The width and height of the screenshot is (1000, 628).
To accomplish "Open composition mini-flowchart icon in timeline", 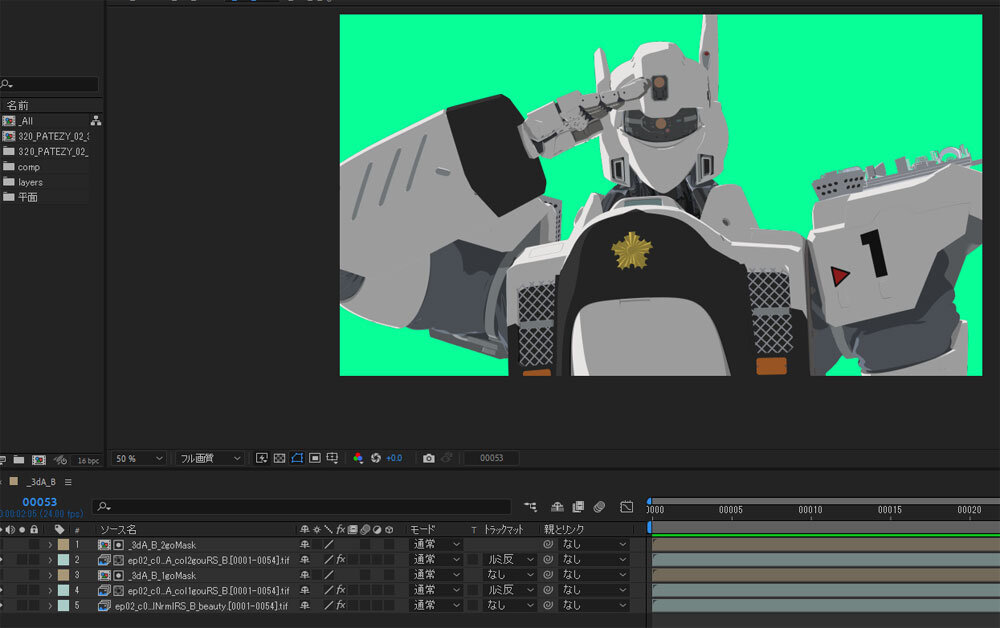I will coord(531,506).
